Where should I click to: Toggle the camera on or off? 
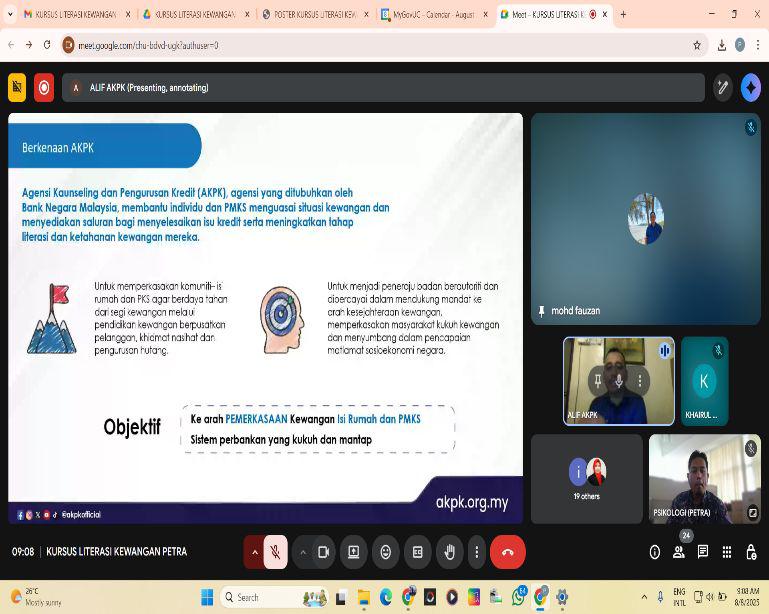[x=323, y=552]
